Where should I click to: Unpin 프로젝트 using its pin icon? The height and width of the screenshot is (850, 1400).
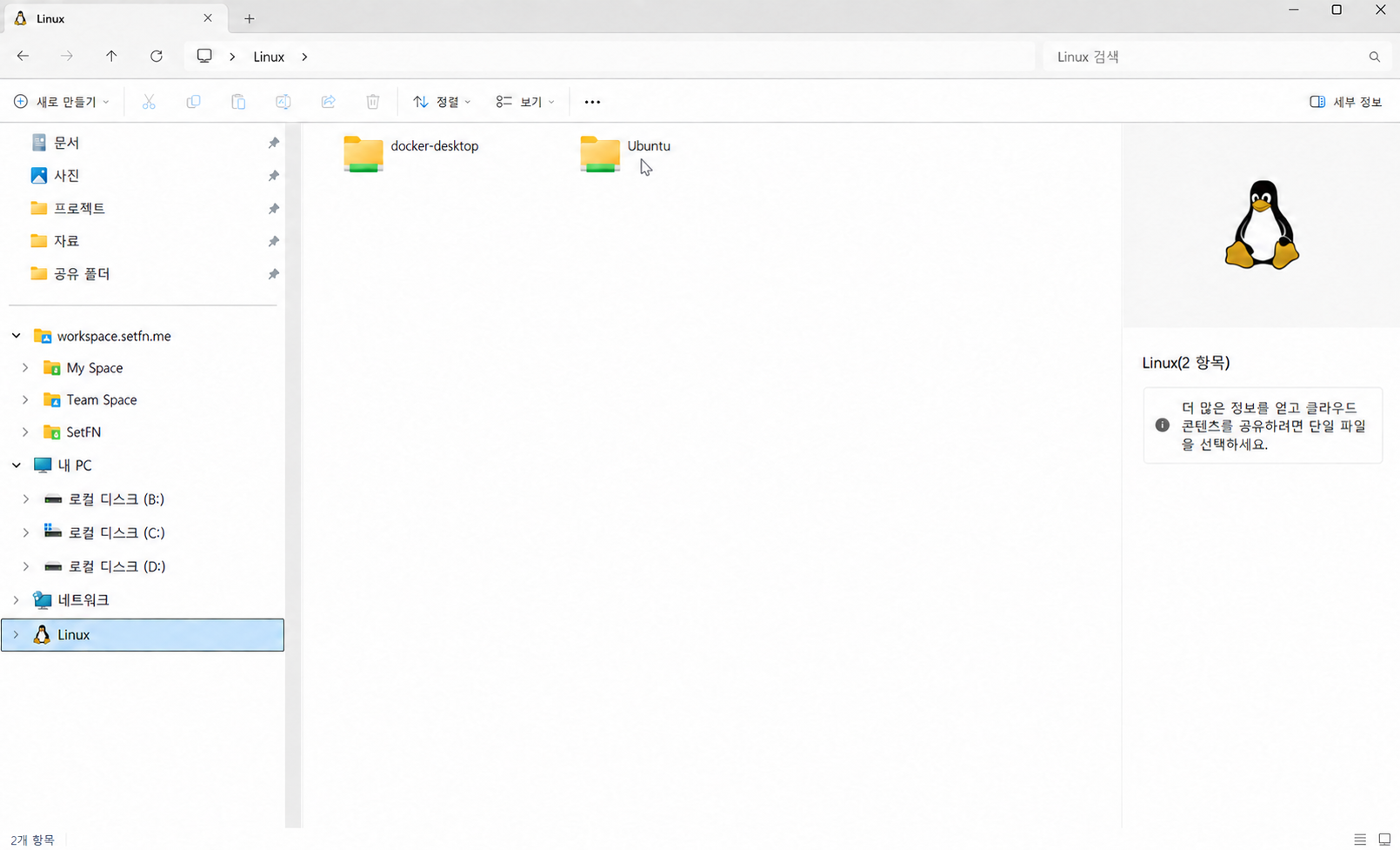[x=273, y=209]
